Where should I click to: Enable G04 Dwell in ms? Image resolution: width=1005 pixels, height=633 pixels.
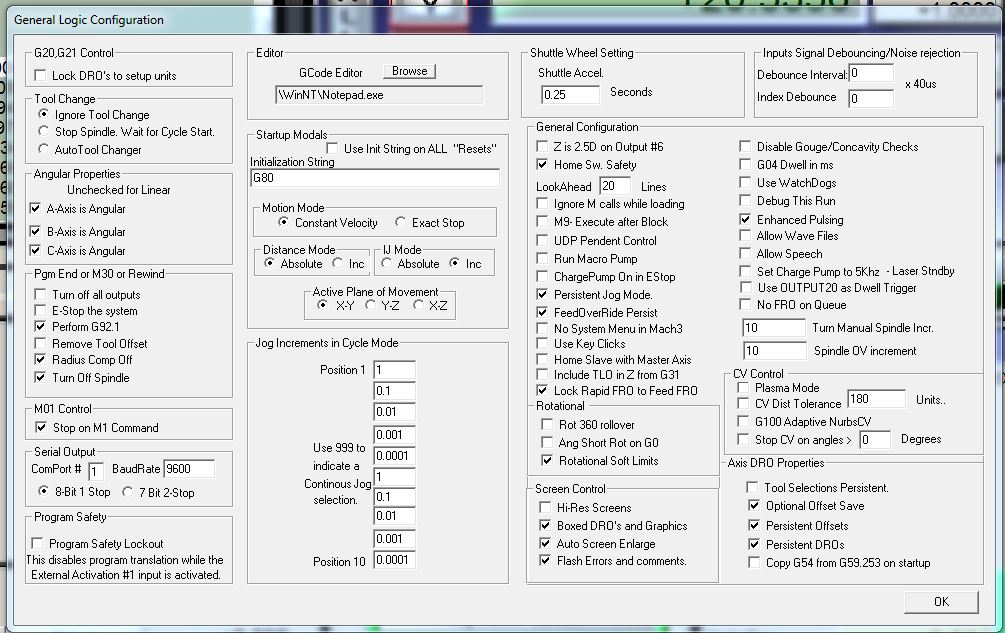(x=745, y=165)
